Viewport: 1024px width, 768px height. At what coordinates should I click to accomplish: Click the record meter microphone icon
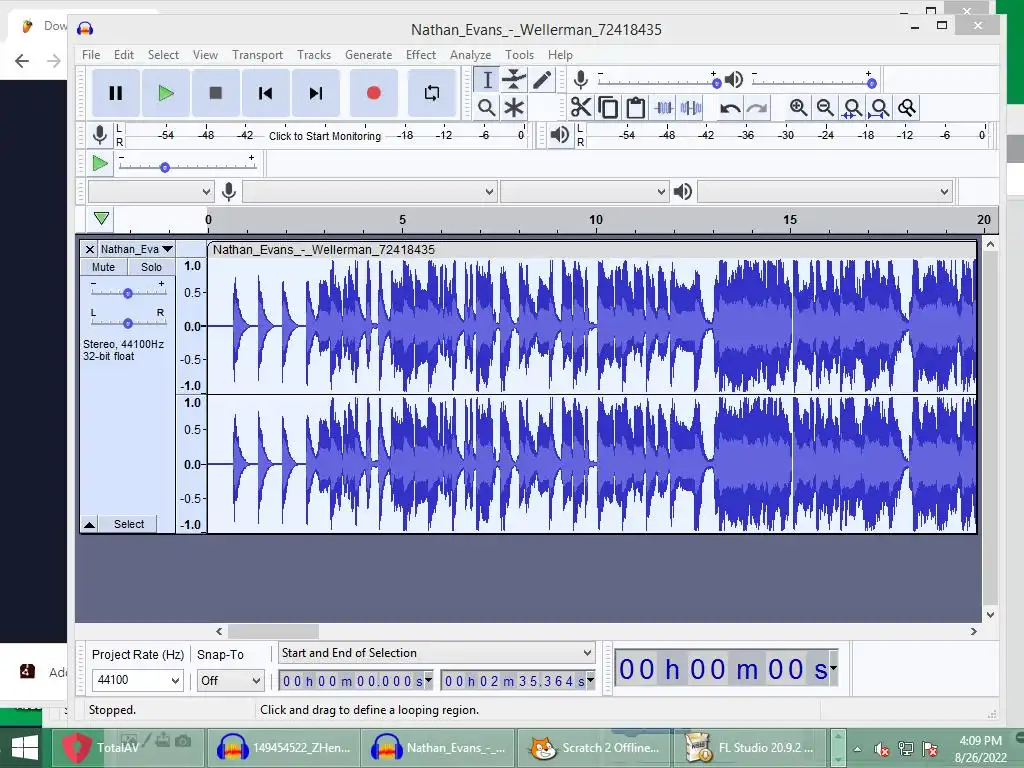[100, 135]
